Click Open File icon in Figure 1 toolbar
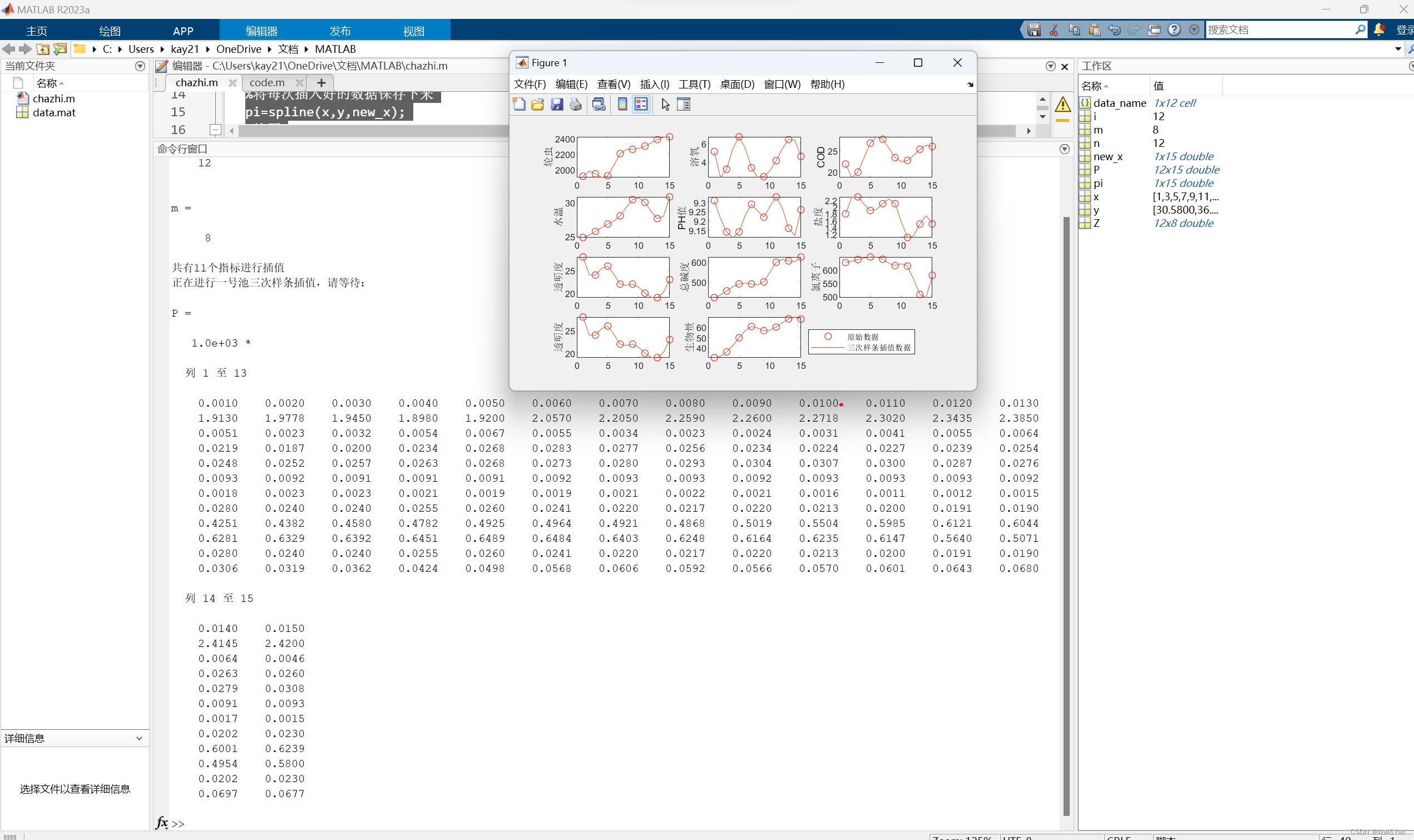1414x840 pixels. coord(537,104)
